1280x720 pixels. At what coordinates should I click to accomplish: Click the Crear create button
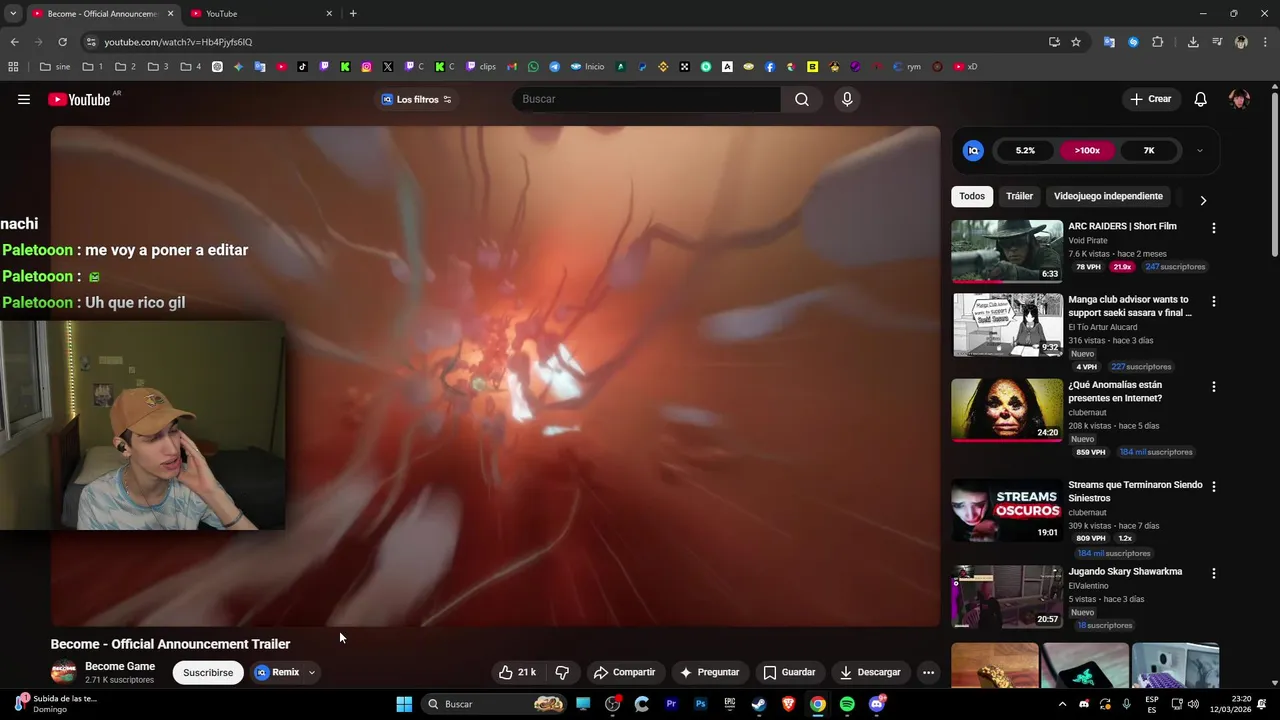click(x=1151, y=99)
